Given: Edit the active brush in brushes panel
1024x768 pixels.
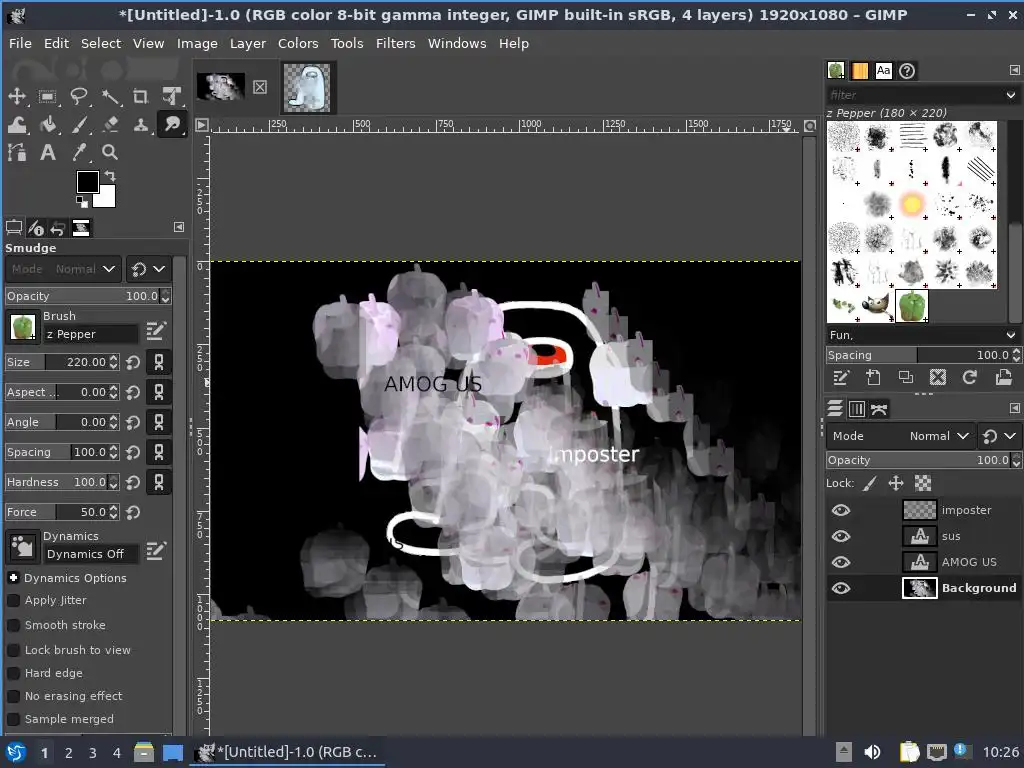Looking at the screenshot, I should pos(840,377).
